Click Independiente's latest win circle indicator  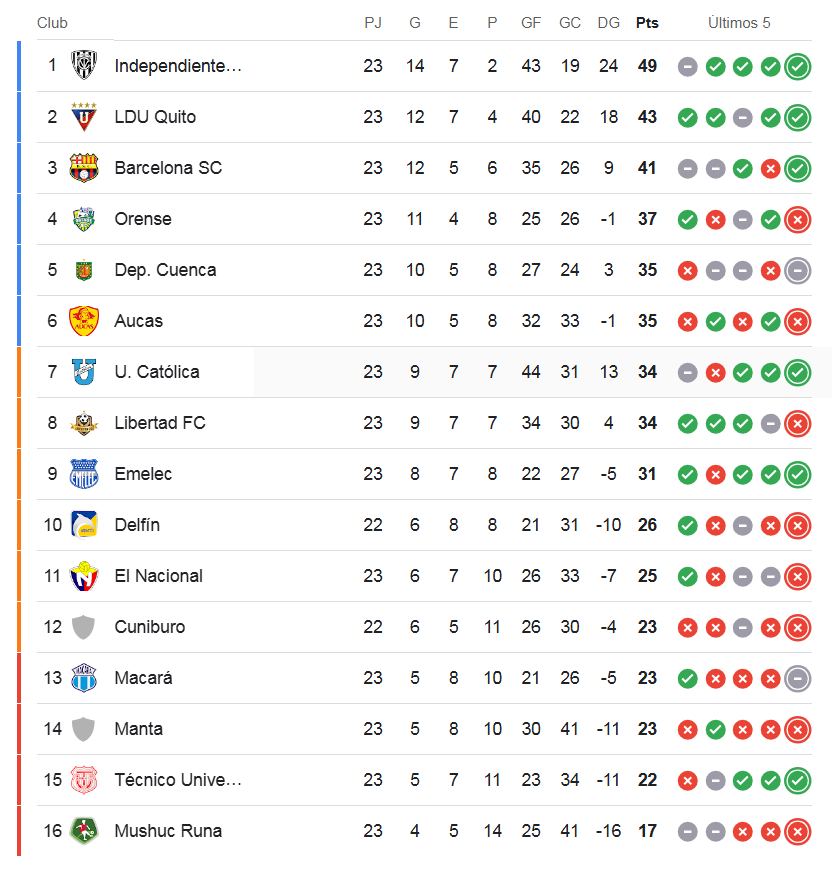[798, 67]
